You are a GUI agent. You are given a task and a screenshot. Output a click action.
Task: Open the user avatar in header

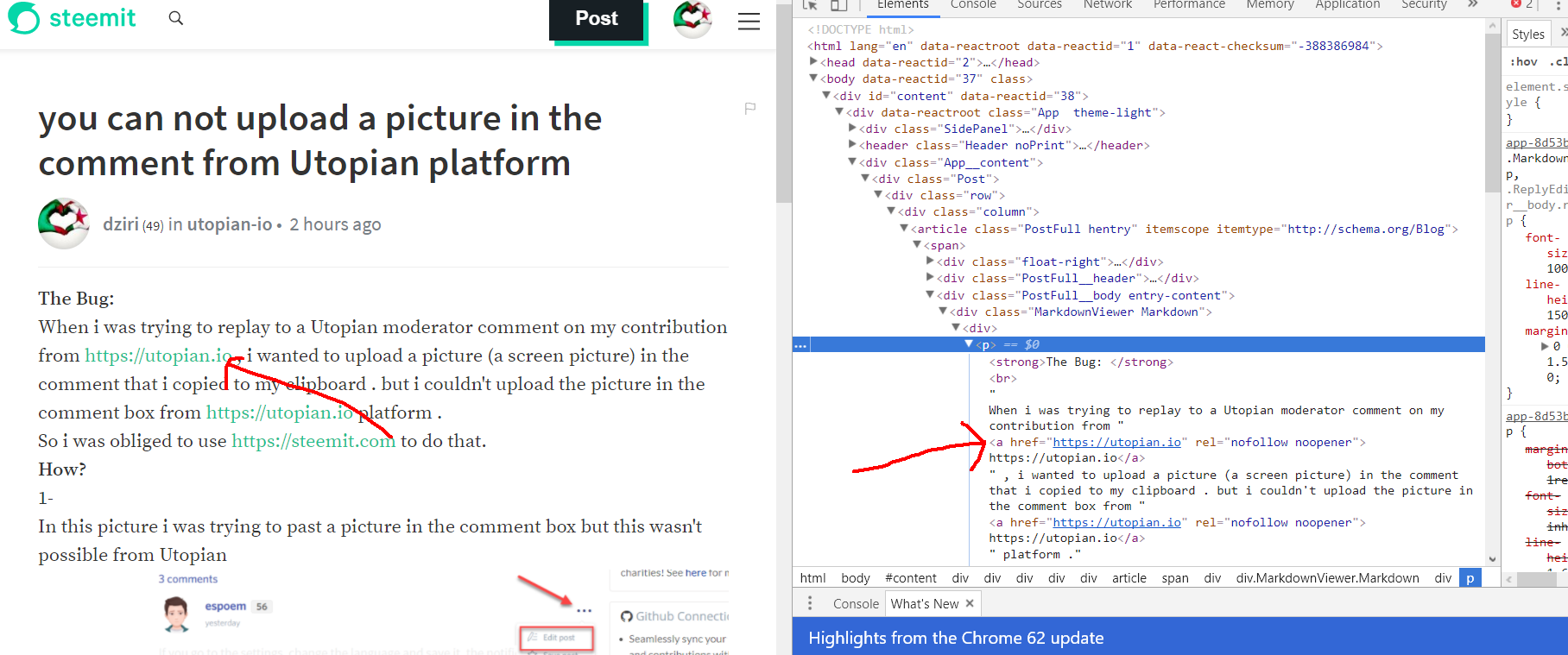[x=692, y=19]
